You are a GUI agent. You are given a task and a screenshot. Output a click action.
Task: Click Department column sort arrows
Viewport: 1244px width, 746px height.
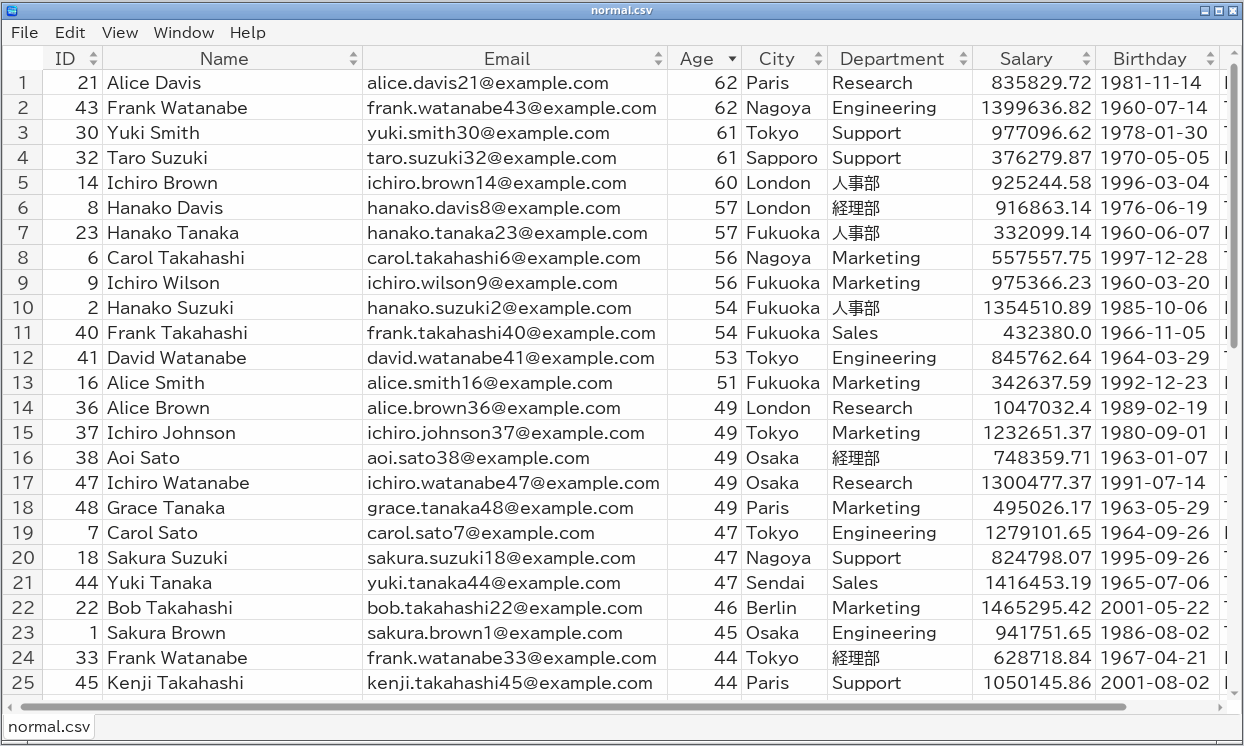[963, 59]
